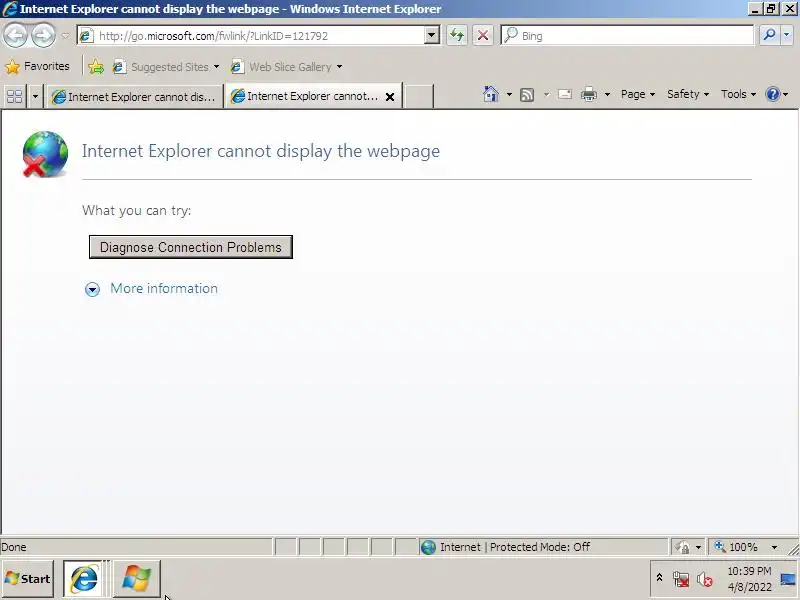The image size is (800, 600).
Task: Add page to Favorites bar icon
Action: (x=95, y=67)
